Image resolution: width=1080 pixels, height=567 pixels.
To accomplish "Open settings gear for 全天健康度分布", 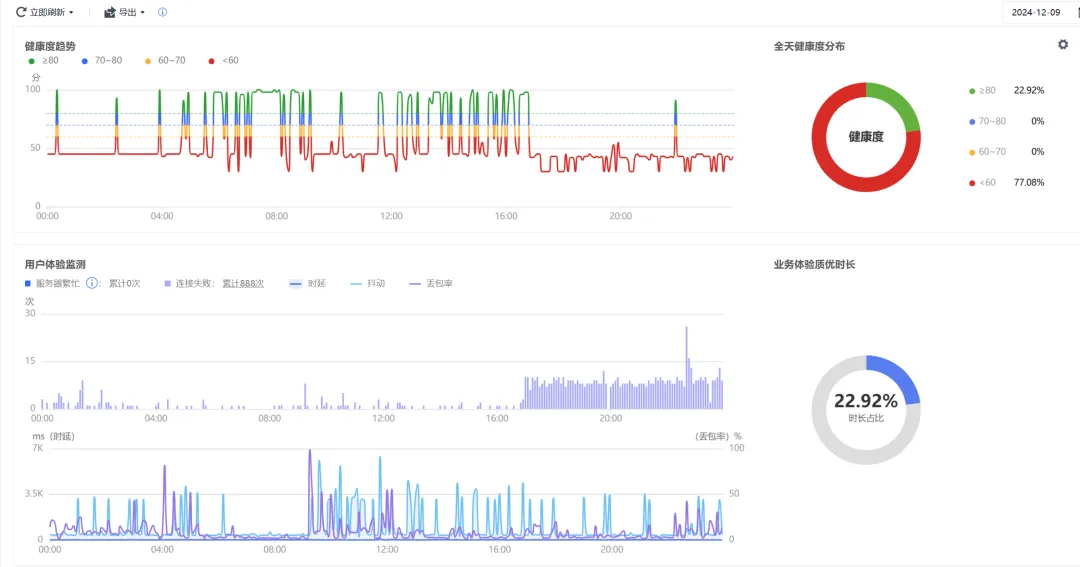I will (x=1063, y=44).
